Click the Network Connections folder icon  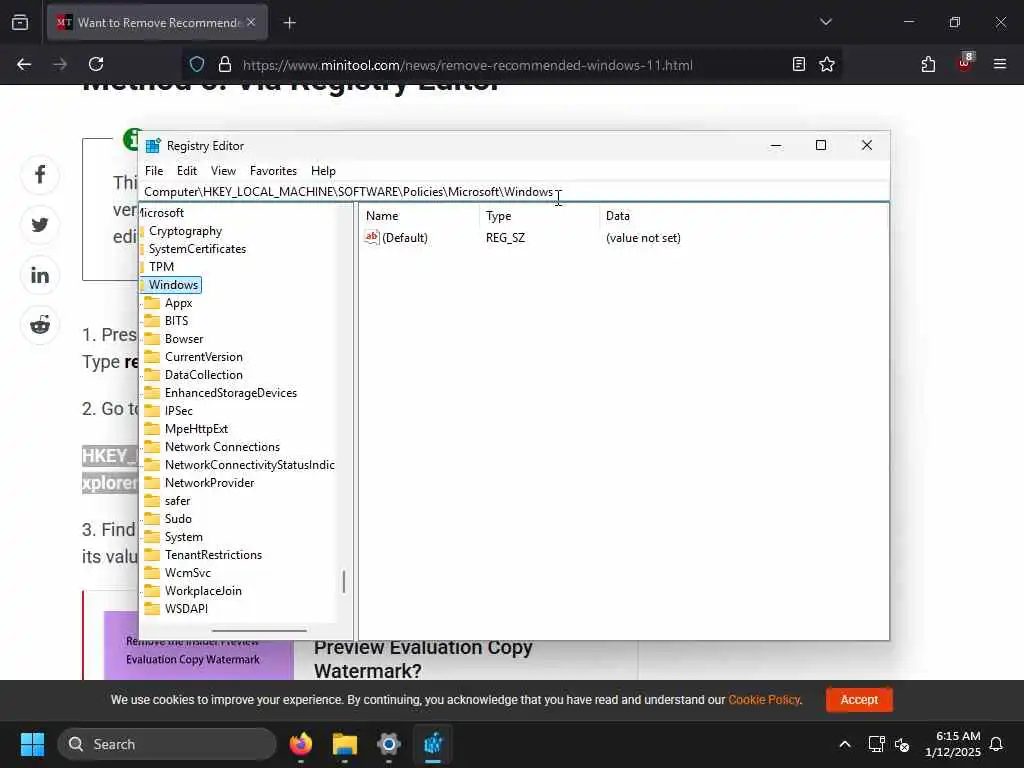point(152,447)
